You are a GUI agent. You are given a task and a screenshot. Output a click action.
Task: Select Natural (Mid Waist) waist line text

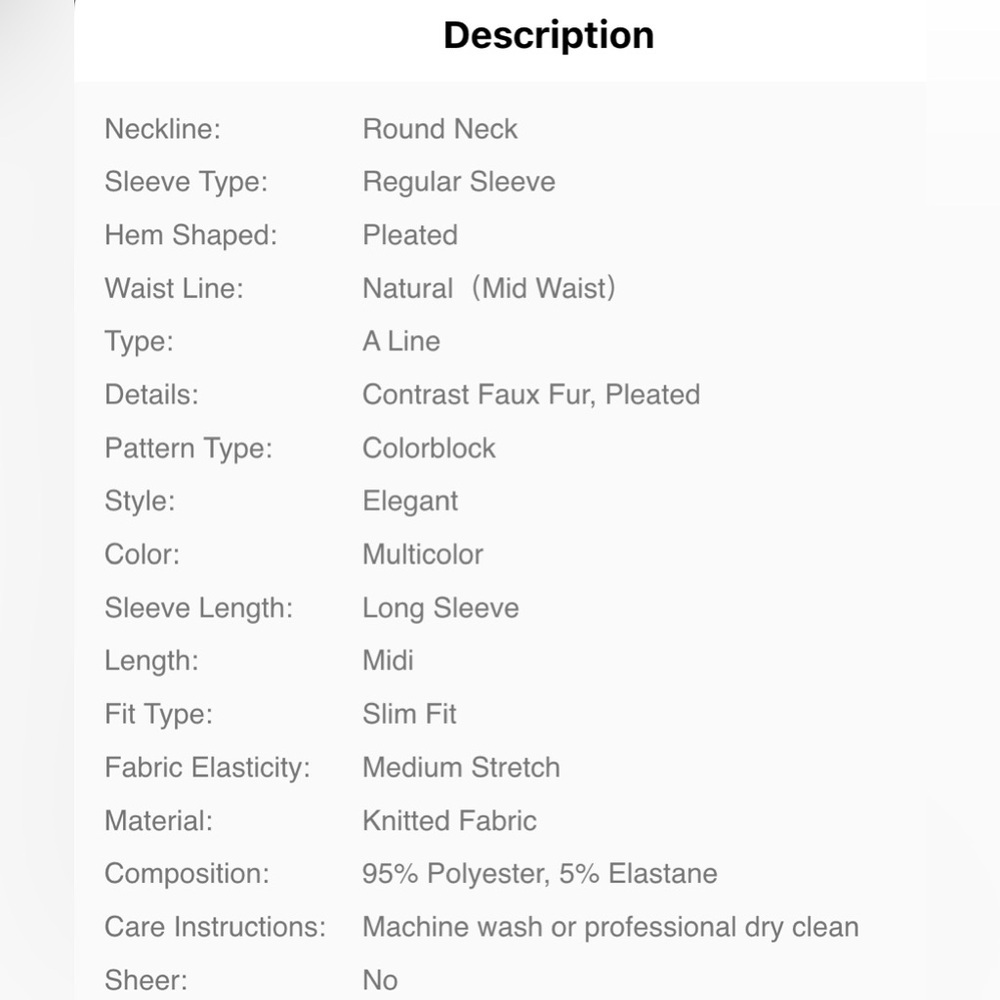coord(489,288)
